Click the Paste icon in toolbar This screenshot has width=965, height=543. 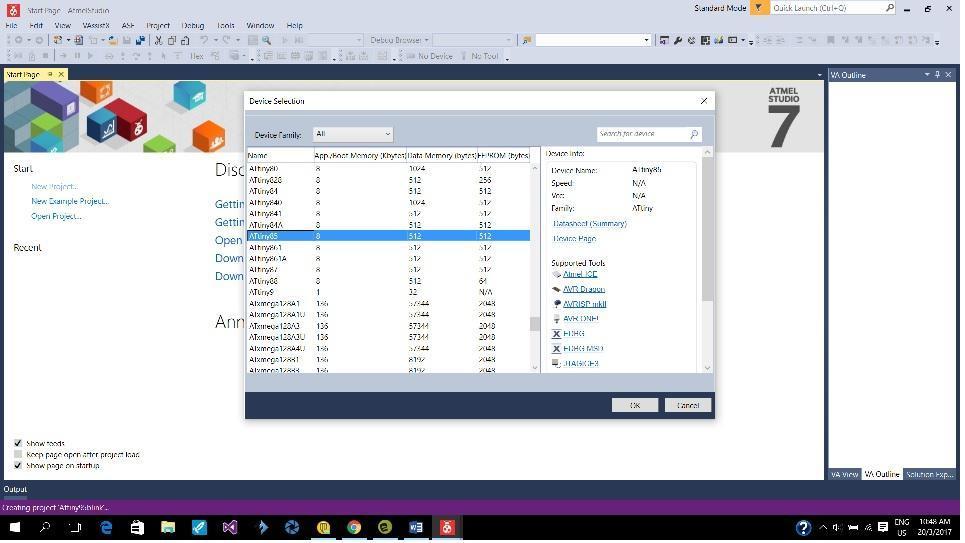pos(185,40)
